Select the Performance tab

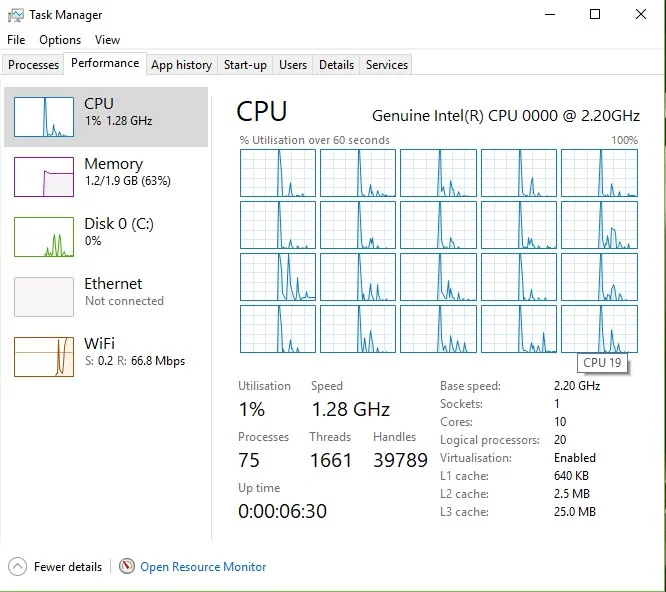pos(105,63)
